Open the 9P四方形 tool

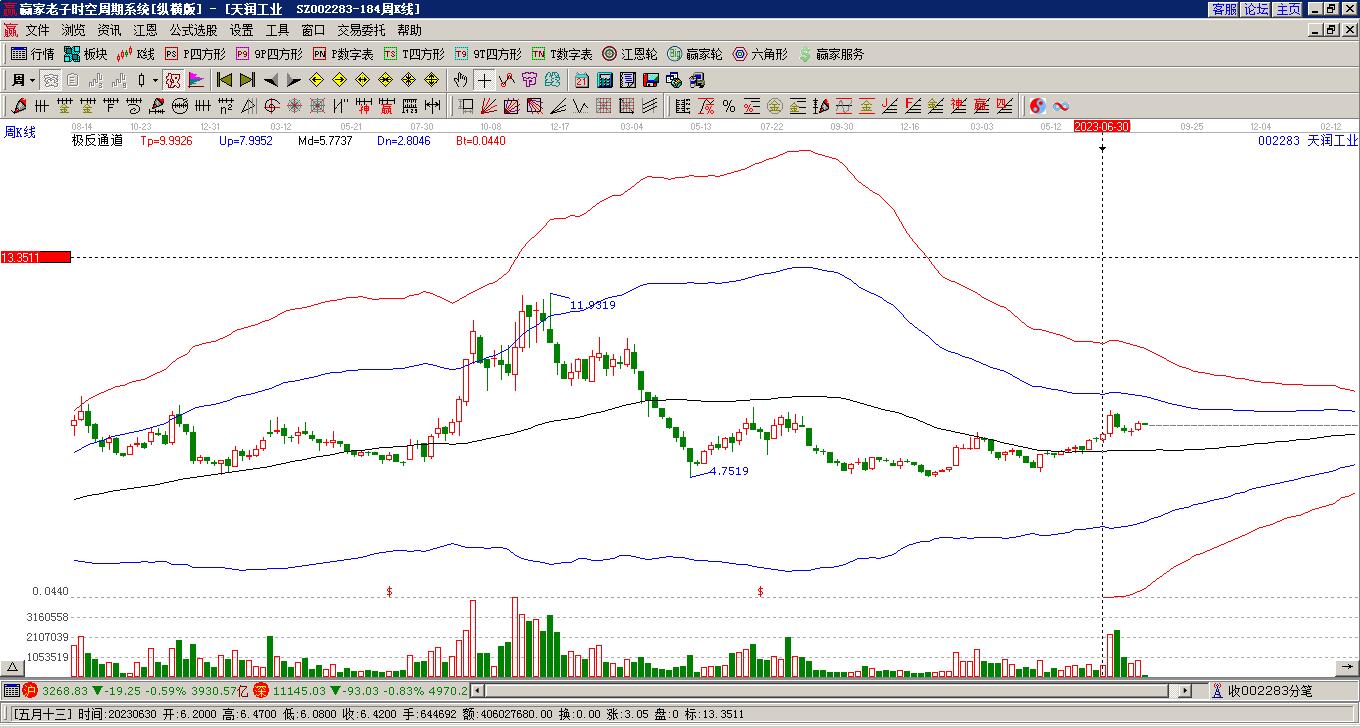coord(269,54)
